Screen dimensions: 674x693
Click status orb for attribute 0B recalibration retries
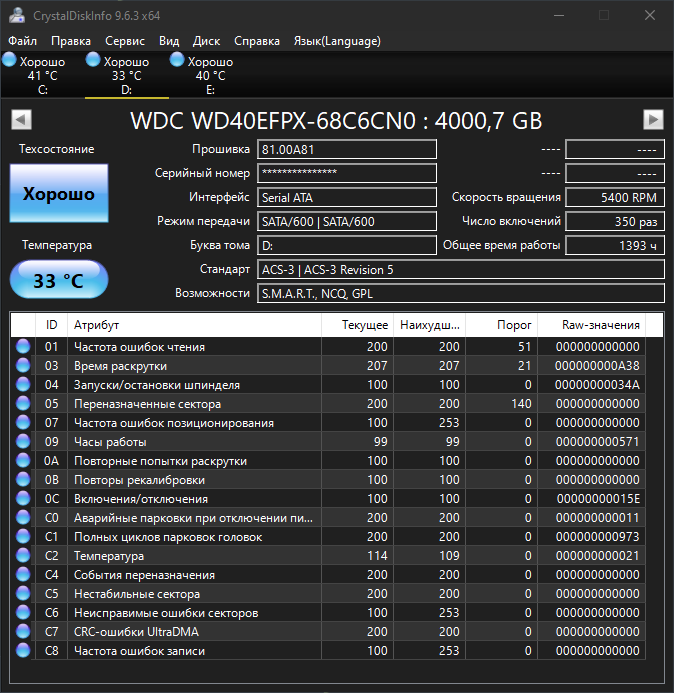[x=23, y=480]
